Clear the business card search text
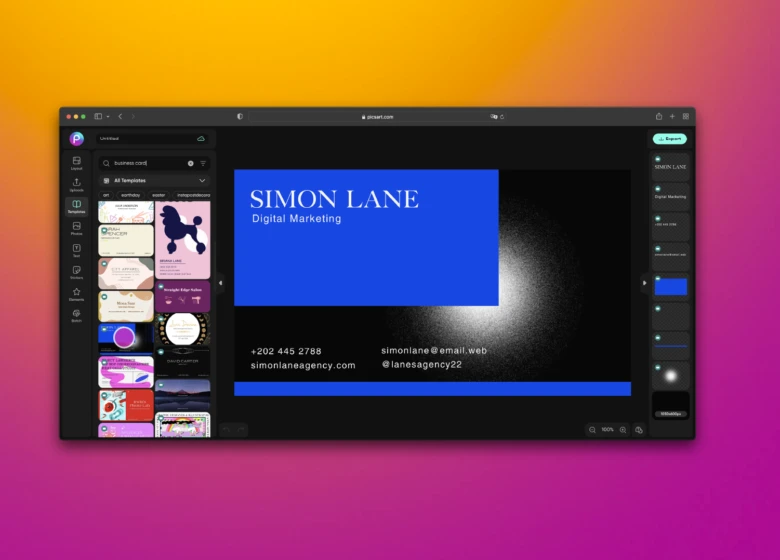Image resolution: width=780 pixels, height=560 pixels. 190,163
